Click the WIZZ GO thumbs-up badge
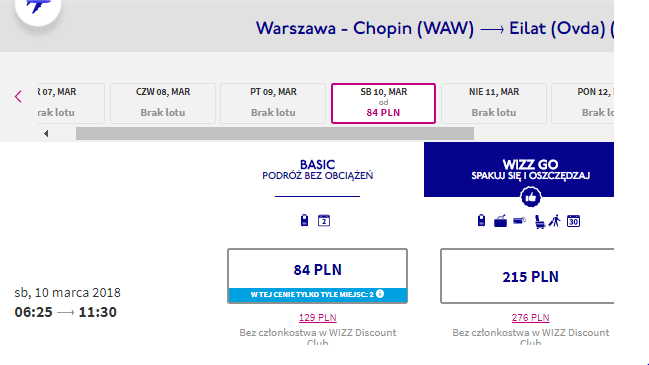Image resolution: width=649 pixels, height=365 pixels. (x=531, y=197)
